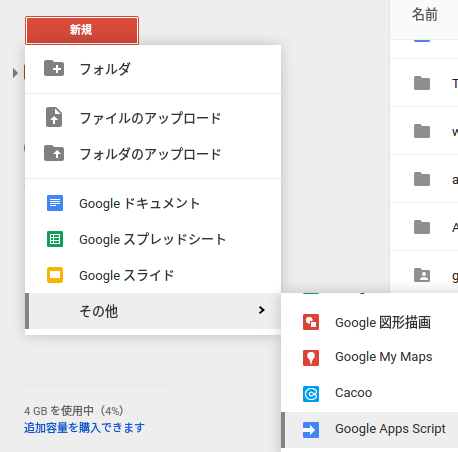Image resolution: width=458 pixels, height=452 pixels.
Task: Open the 追加容量を購入できます link
Action: [x=84, y=428]
